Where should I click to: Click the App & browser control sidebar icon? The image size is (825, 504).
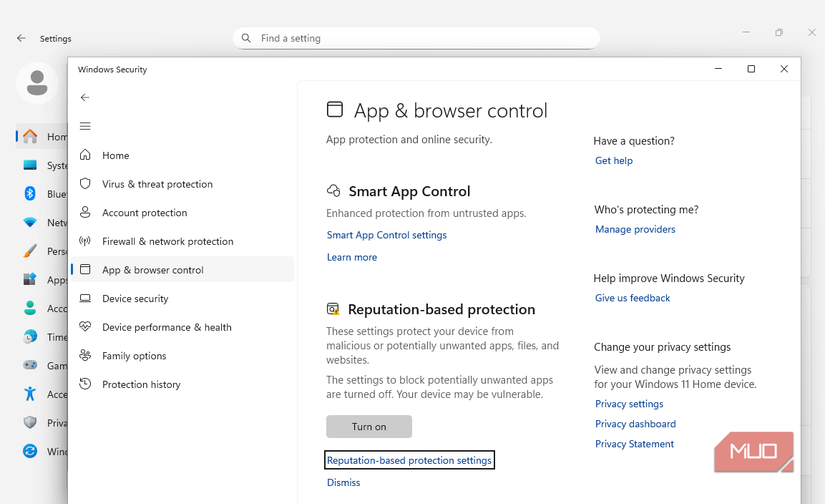85,269
